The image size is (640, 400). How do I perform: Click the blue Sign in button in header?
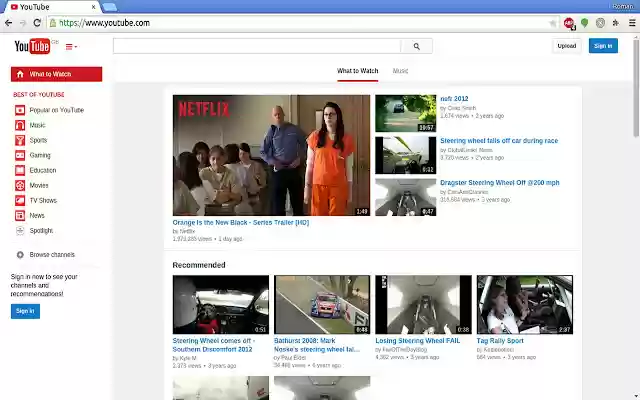point(603,46)
